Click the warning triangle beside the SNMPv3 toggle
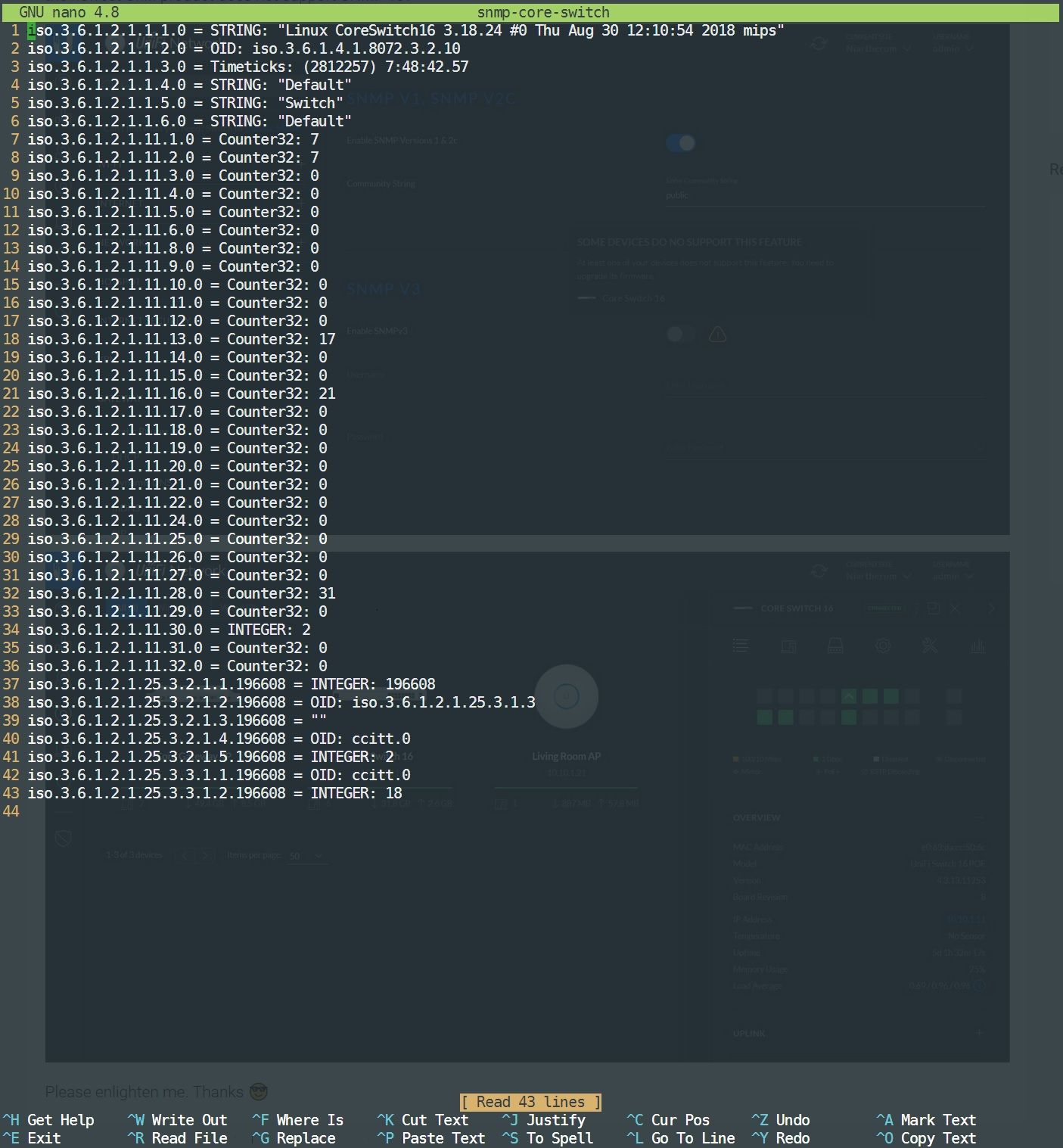 (717, 334)
